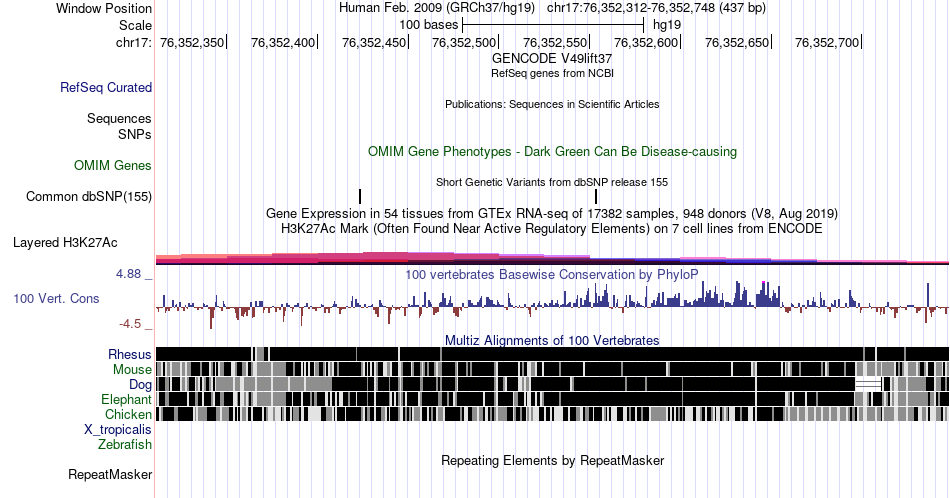Click RefSeq genes from NCBI title
The height and width of the screenshot is (498, 950).
(552, 73)
